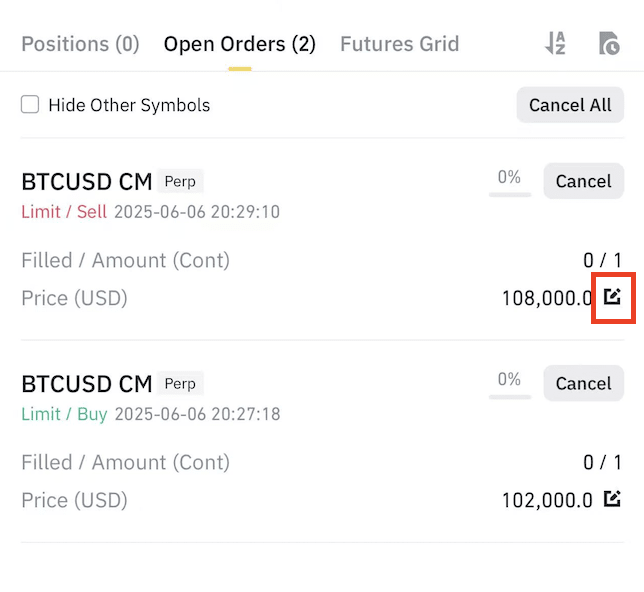Click the 102,000.0 price value
The width and height of the screenshot is (644, 592).
[547, 500]
